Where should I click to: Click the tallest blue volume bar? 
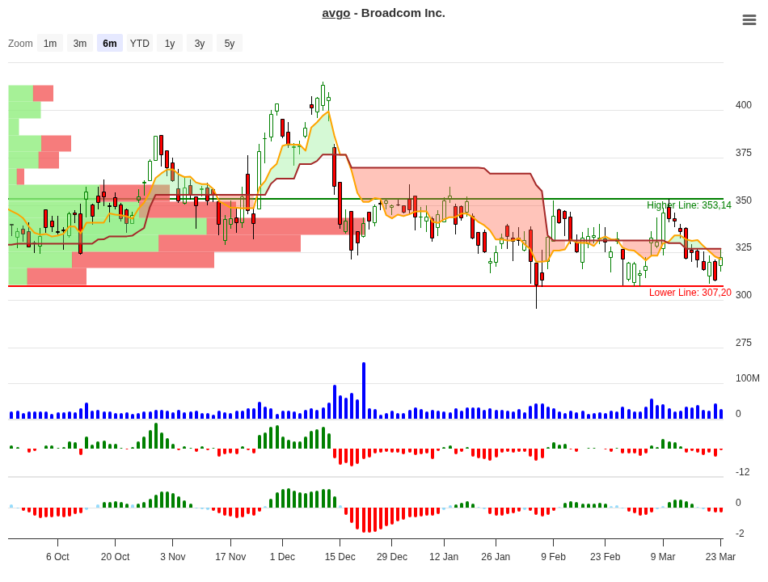pos(363,390)
